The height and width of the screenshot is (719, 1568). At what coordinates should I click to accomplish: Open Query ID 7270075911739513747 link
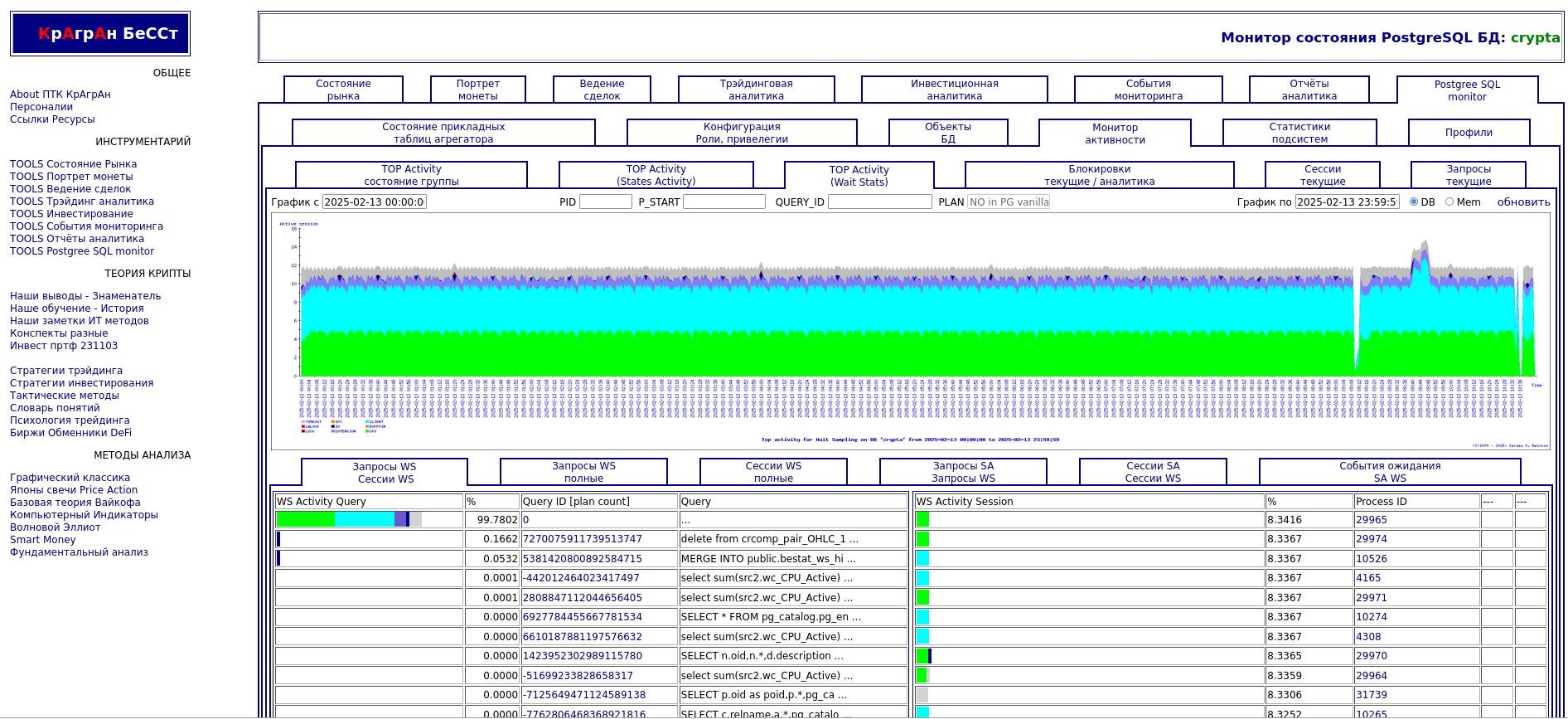pos(582,539)
